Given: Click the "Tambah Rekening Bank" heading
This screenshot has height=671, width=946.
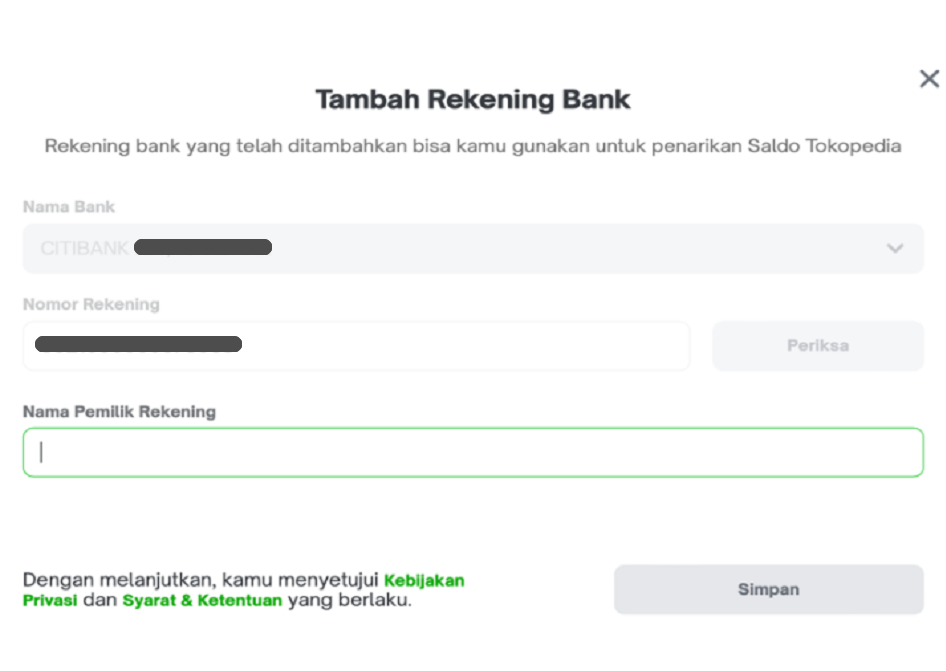Looking at the screenshot, I should point(473,100).
